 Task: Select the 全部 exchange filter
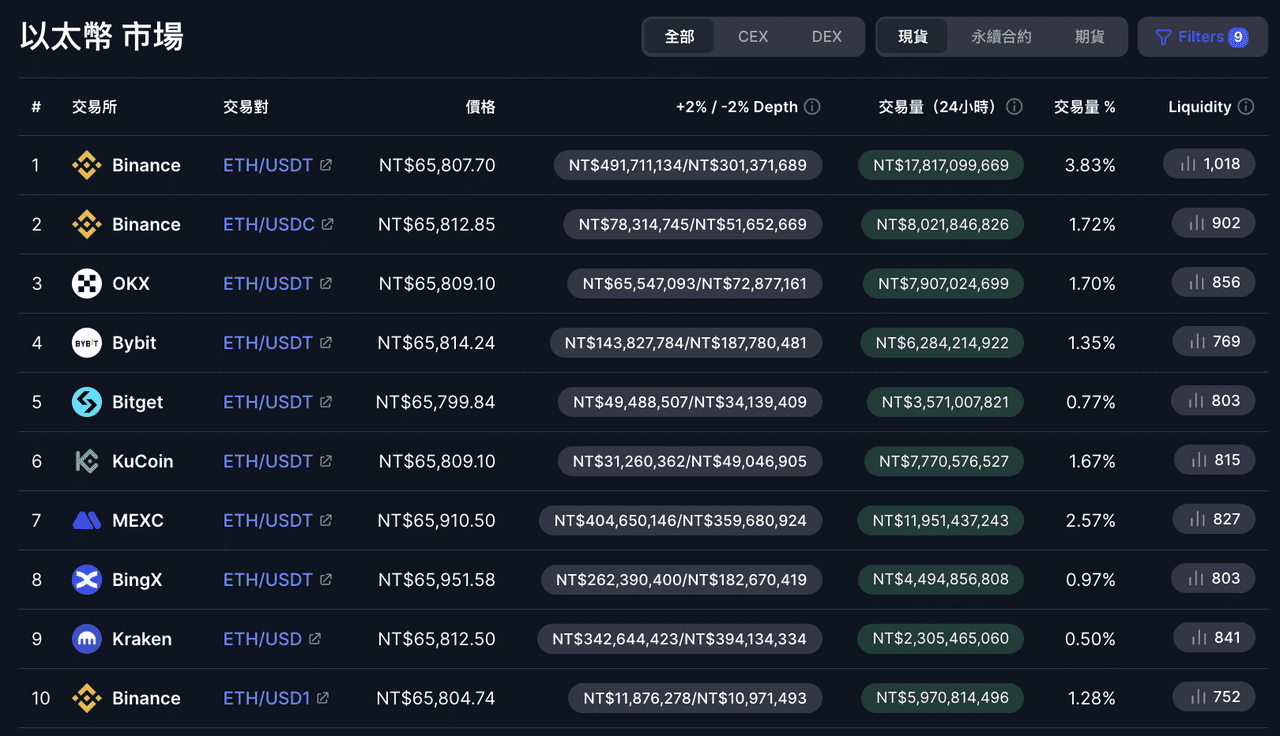pyautogui.click(x=679, y=37)
